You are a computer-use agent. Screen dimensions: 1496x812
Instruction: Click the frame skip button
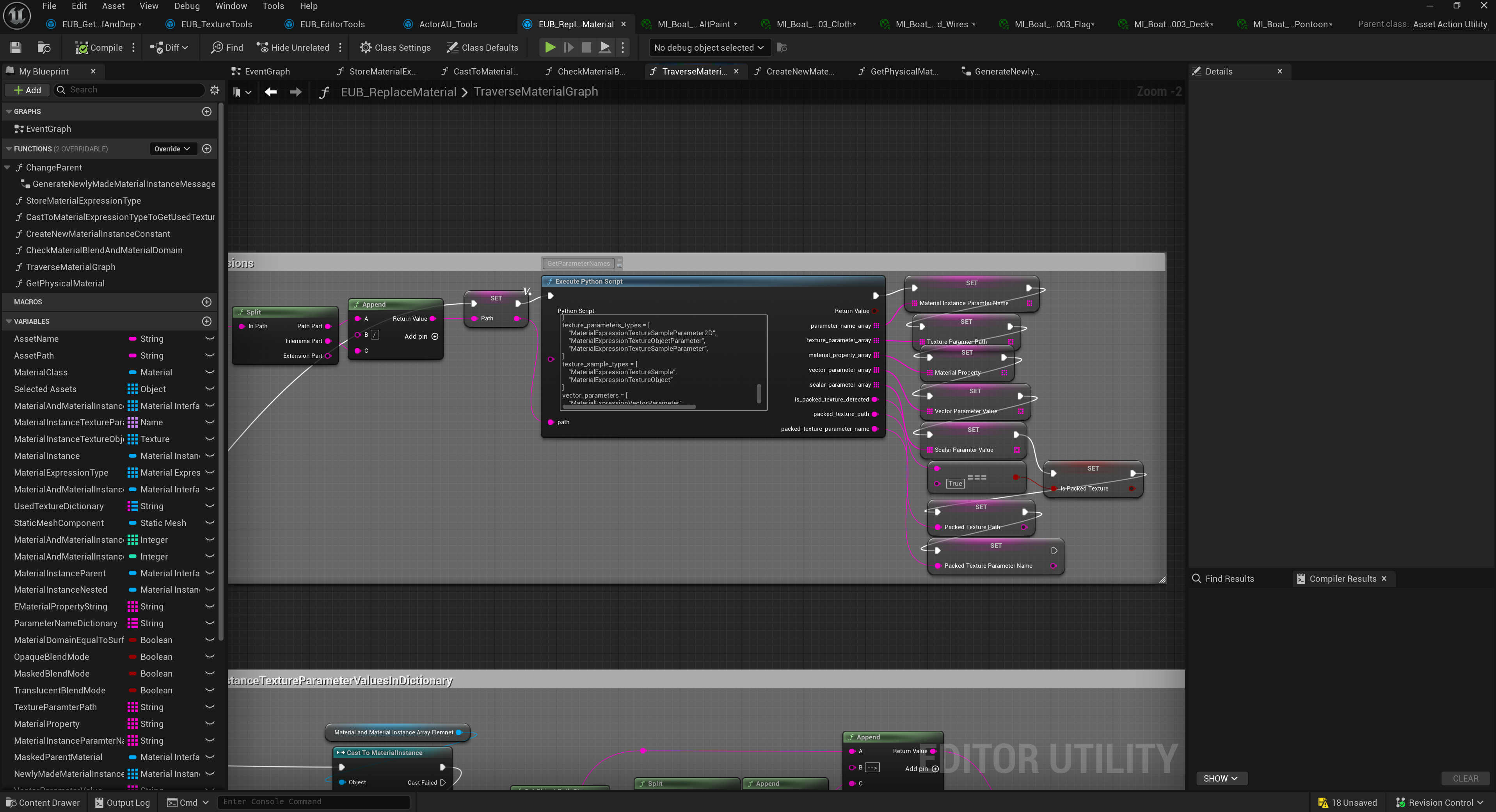tap(569, 48)
